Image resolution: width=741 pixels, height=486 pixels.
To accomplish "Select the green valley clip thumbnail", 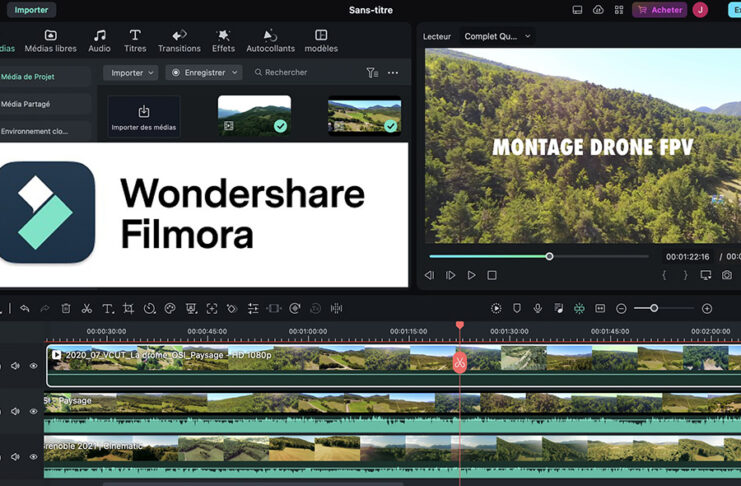I will click(x=364, y=115).
